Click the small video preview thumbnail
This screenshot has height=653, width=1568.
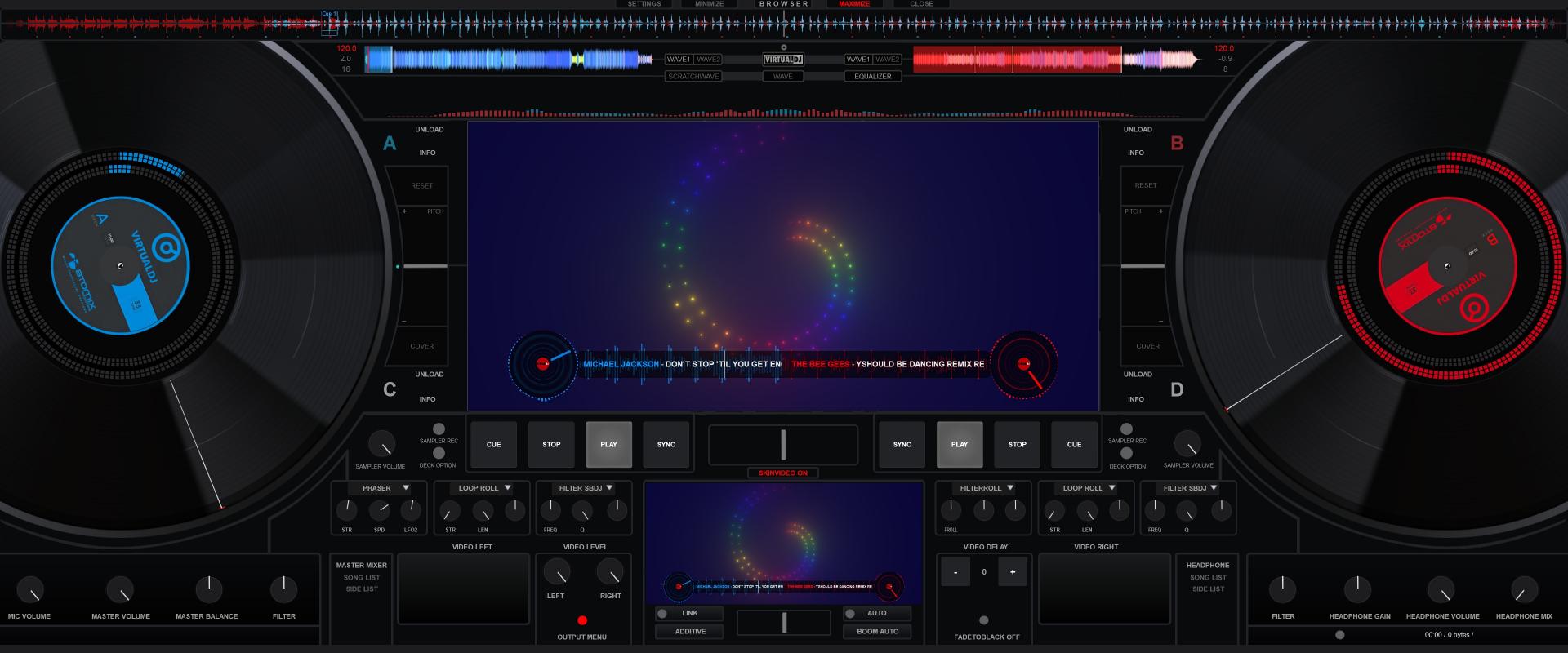point(783,544)
